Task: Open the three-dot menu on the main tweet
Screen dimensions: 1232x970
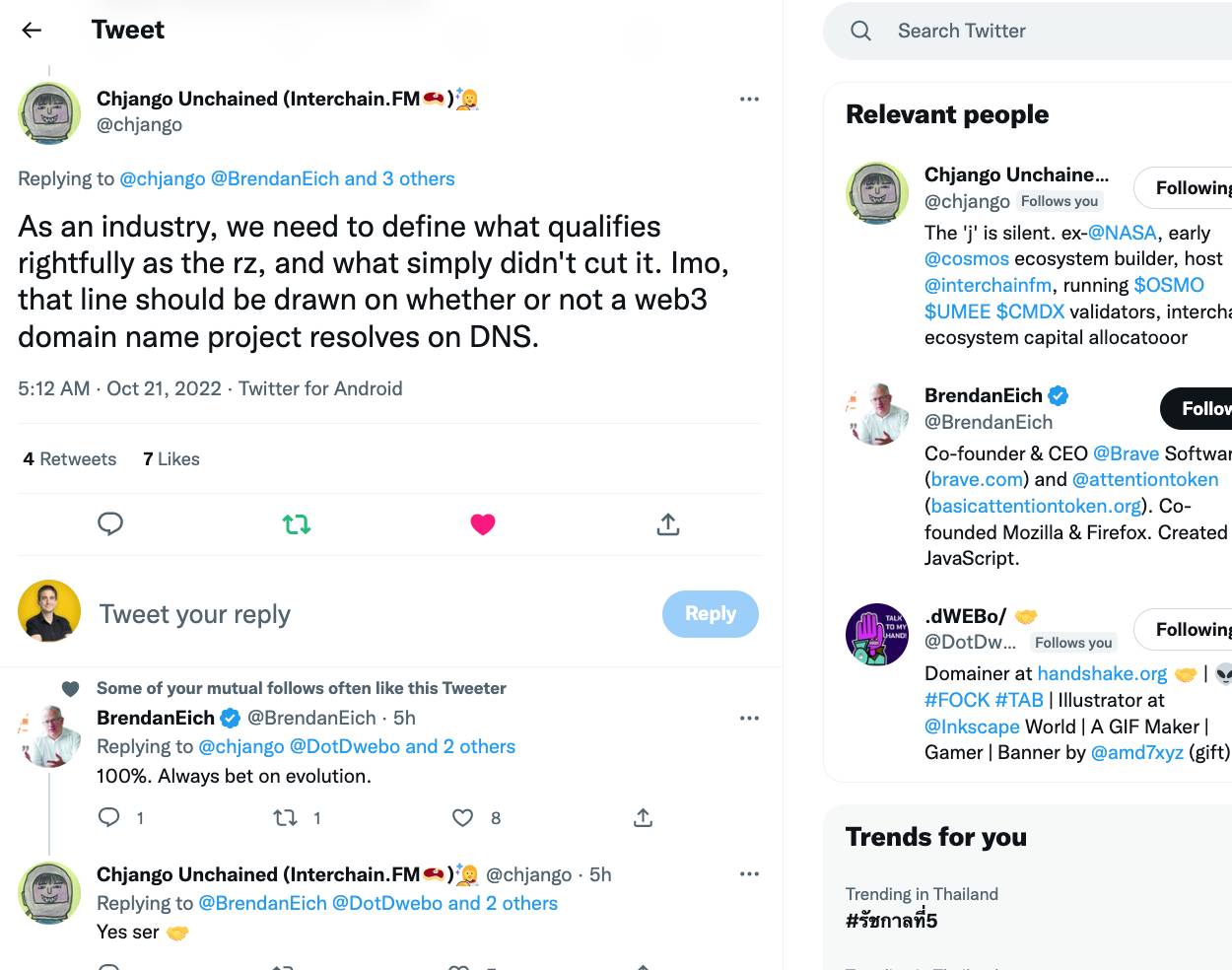Action: coord(749,99)
